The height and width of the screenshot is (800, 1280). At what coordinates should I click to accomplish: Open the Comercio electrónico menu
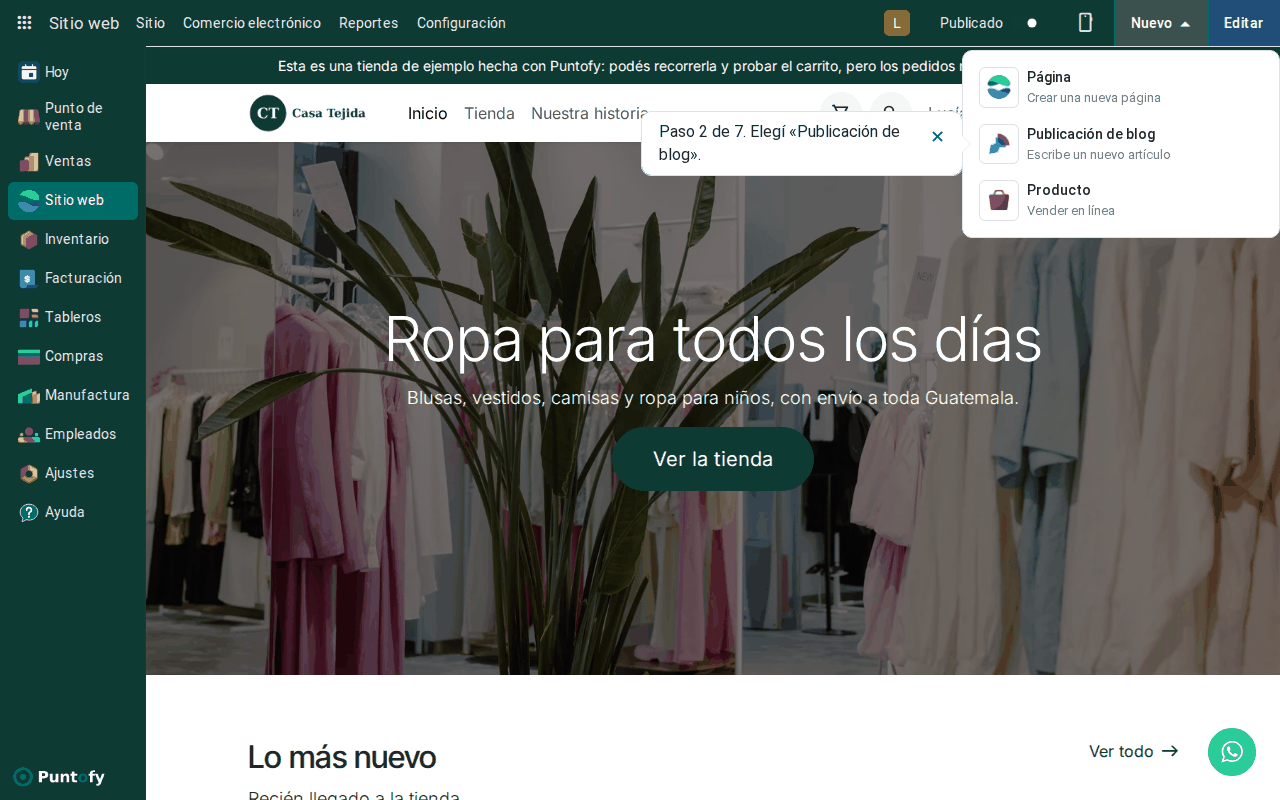(252, 23)
